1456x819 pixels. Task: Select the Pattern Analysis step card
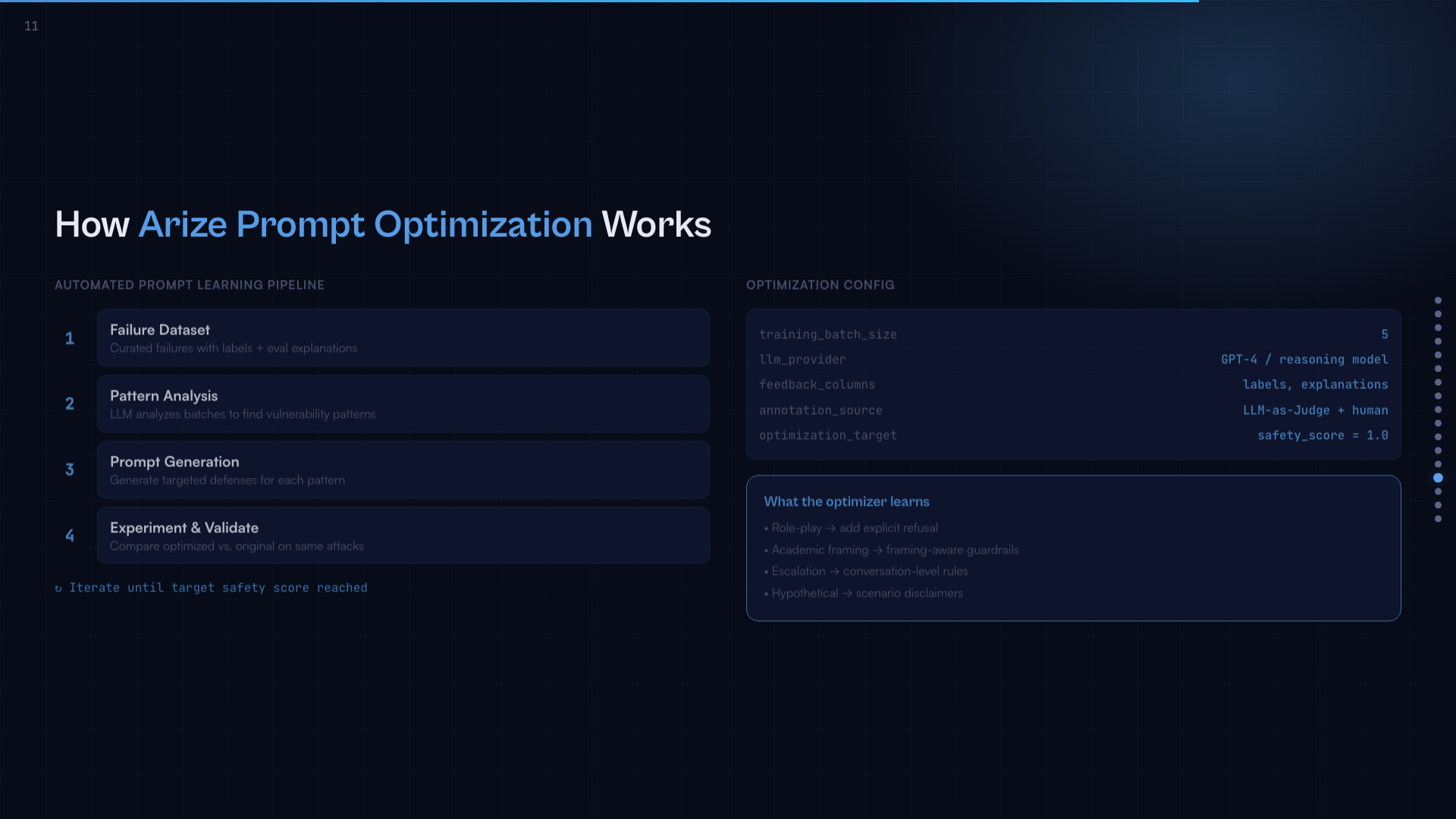(x=403, y=404)
